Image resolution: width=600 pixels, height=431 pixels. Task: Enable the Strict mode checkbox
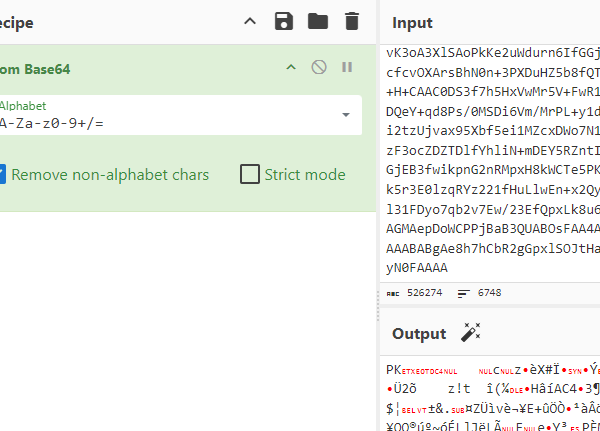tap(250, 174)
